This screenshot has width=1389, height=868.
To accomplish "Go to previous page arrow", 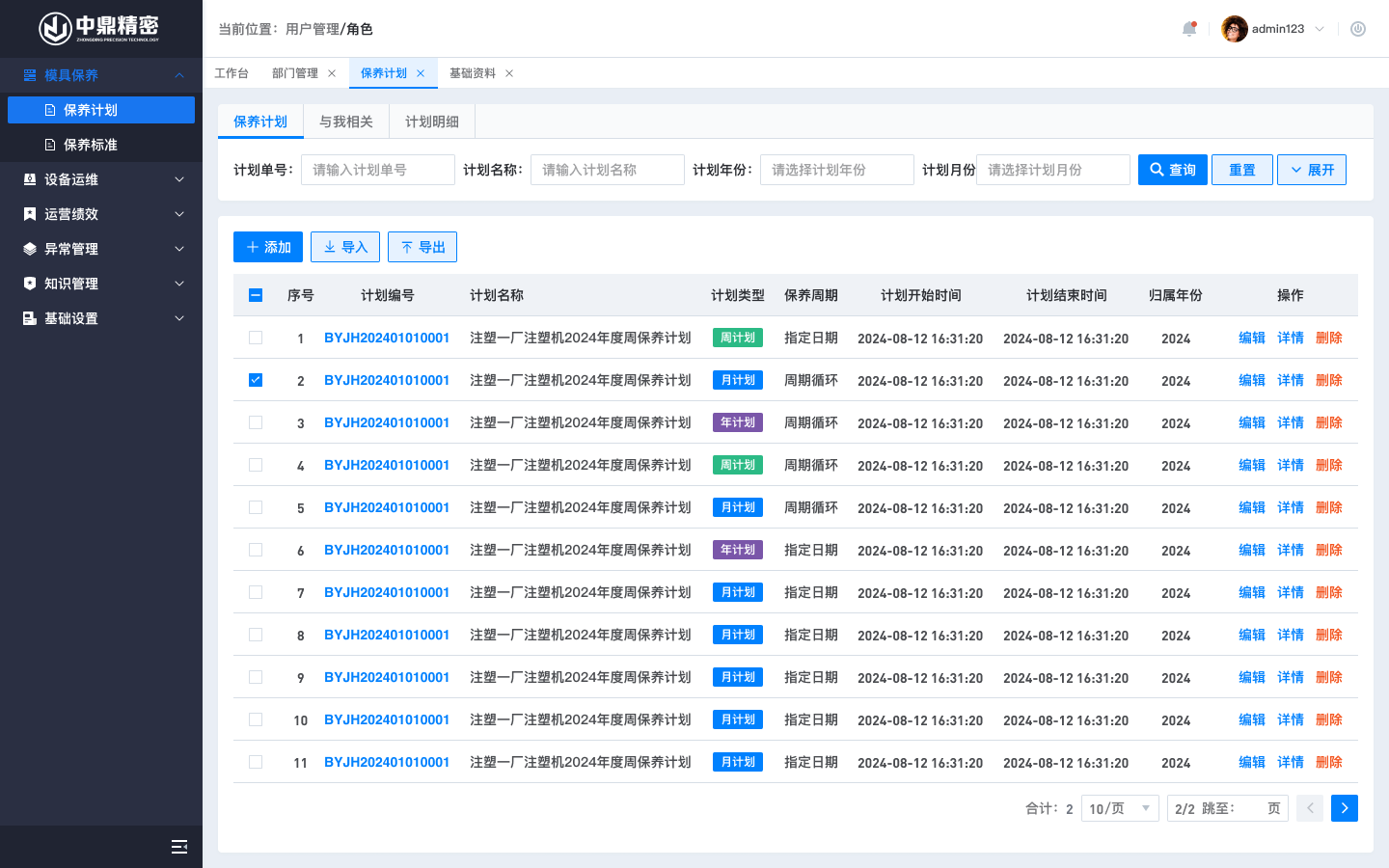I will 1310,808.
